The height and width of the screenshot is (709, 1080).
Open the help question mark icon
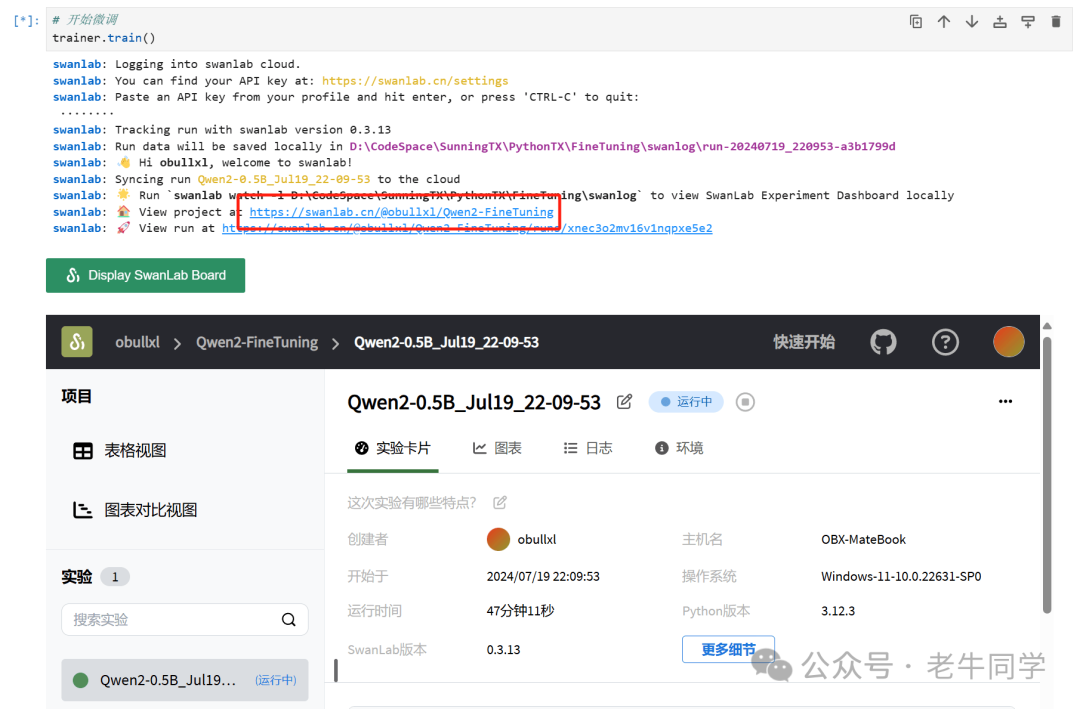coord(945,342)
